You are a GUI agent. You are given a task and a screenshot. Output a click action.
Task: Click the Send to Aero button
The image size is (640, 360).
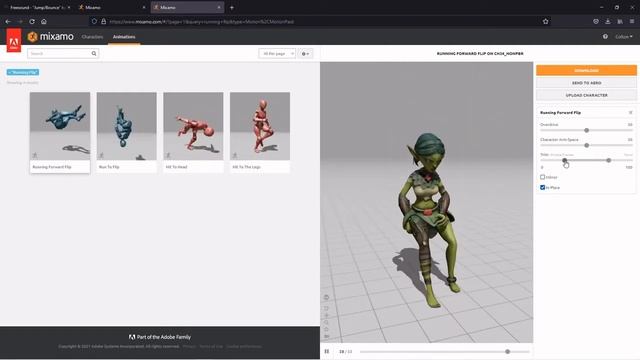pos(586,83)
